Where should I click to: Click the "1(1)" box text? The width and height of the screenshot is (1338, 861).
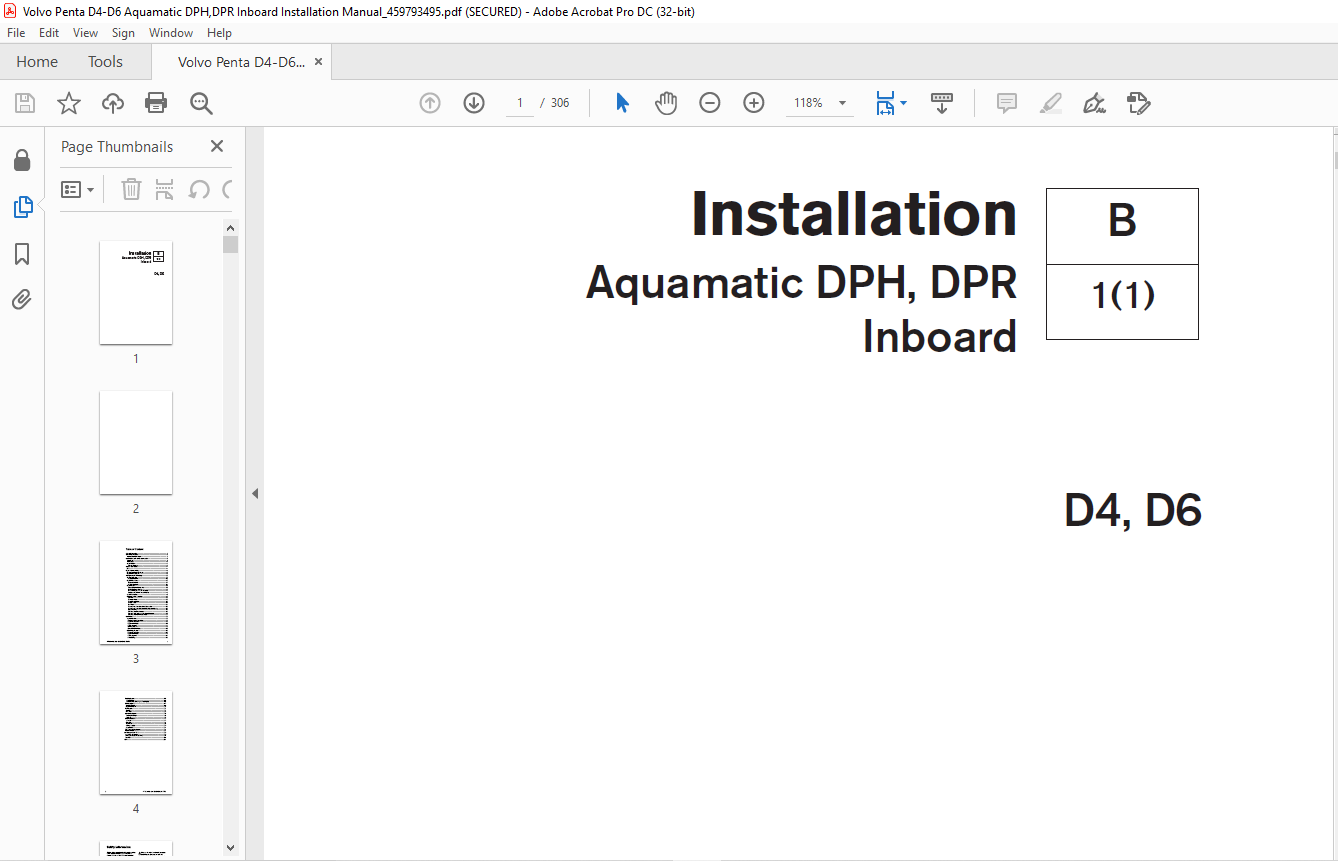click(1123, 296)
